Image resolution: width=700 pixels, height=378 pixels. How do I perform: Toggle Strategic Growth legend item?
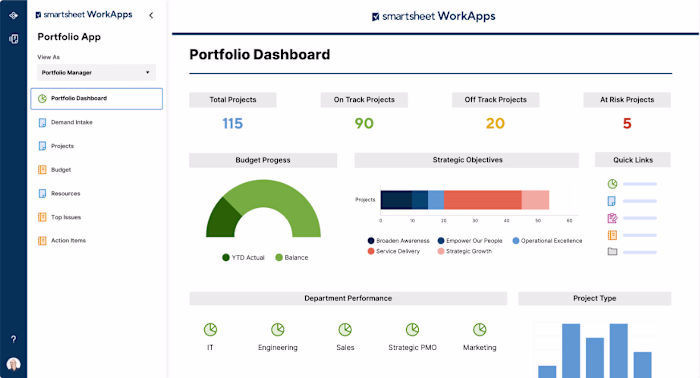coord(465,251)
